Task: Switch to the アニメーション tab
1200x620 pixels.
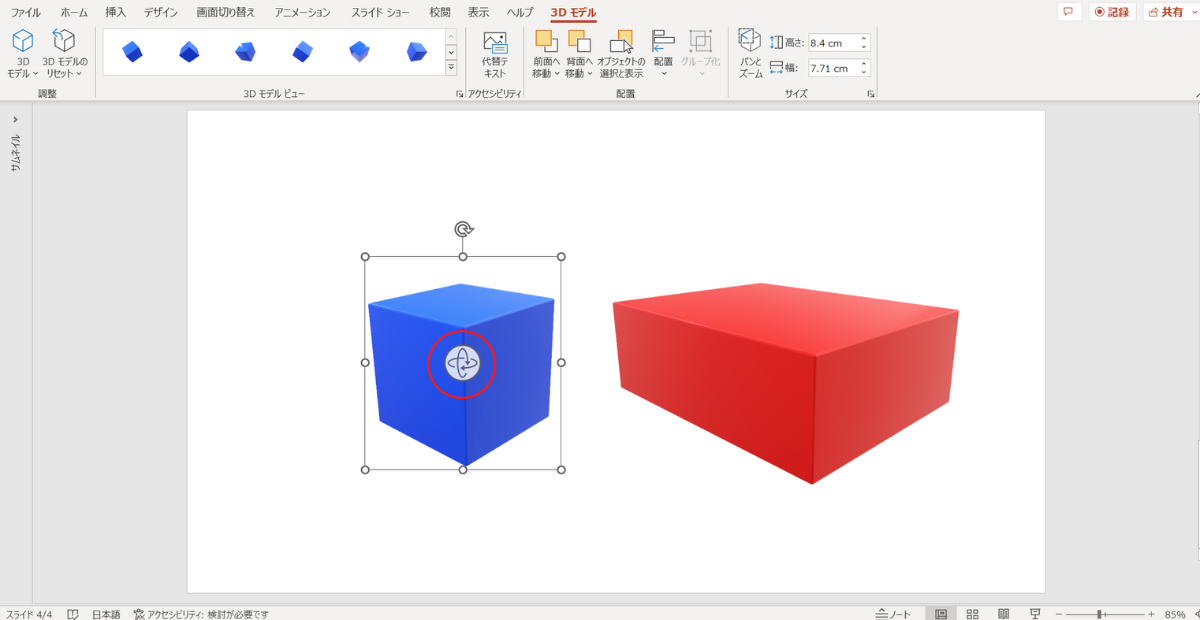Action: click(303, 13)
